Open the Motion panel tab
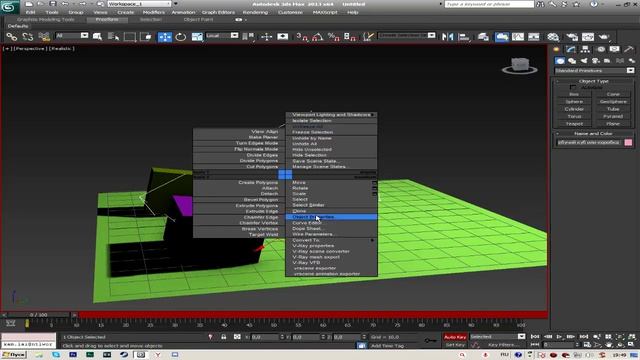 tap(600, 49)
